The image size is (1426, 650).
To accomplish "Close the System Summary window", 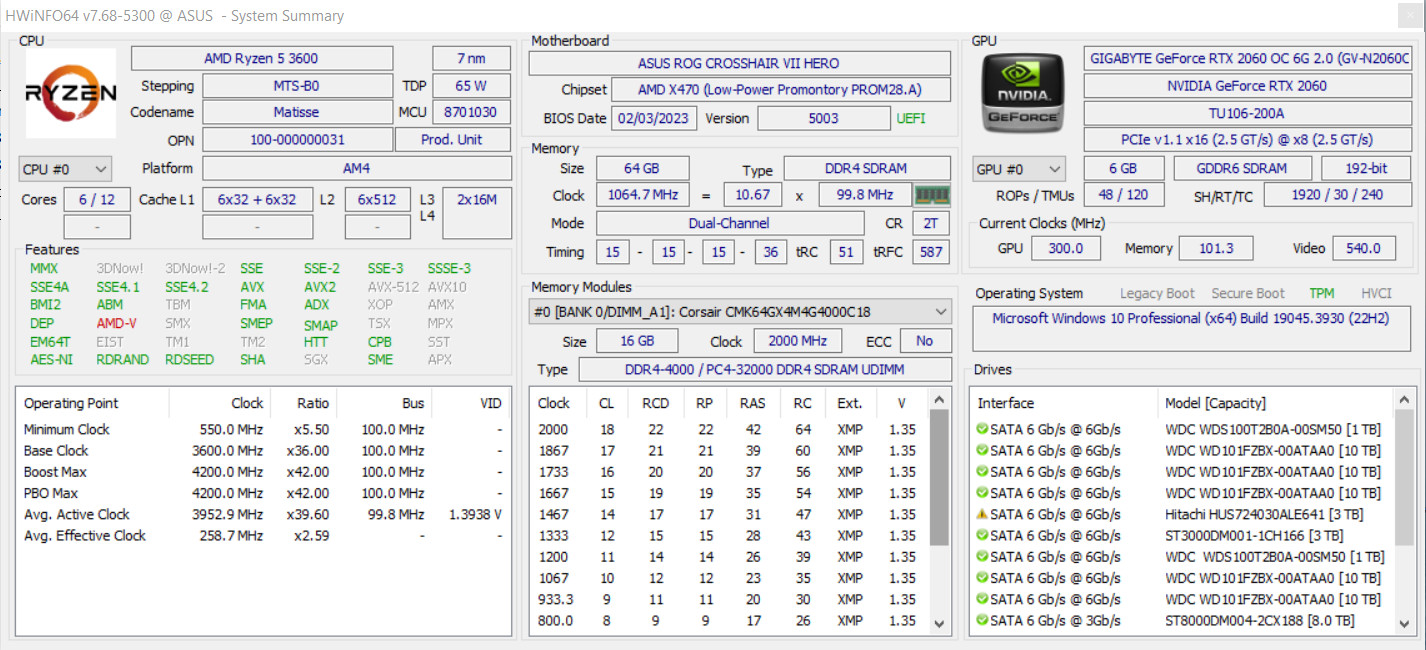I will coord(1405,15).
